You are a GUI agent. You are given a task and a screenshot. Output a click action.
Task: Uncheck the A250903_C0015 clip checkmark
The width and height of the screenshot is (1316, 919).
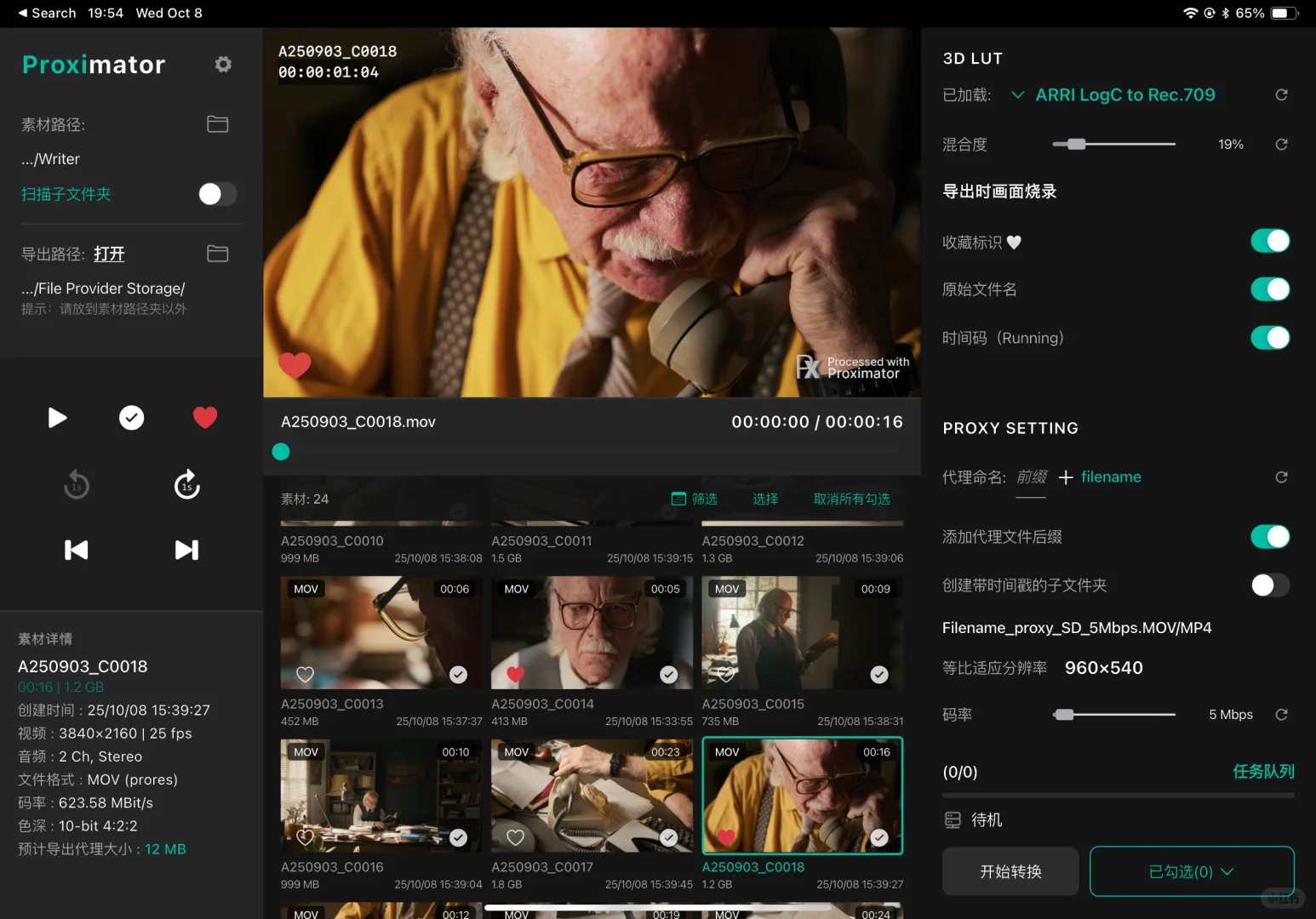click(x=879, y=675)
